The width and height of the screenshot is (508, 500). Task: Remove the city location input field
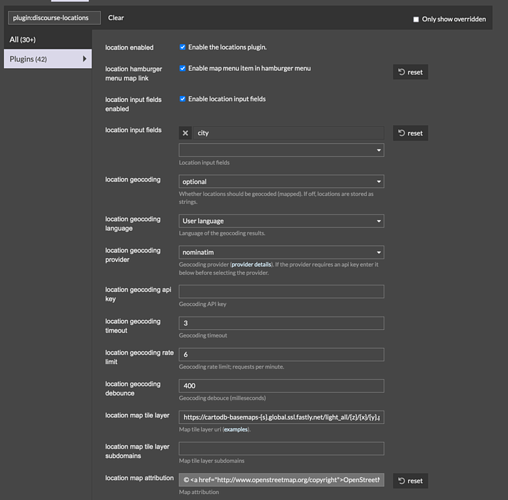(185, 133)
